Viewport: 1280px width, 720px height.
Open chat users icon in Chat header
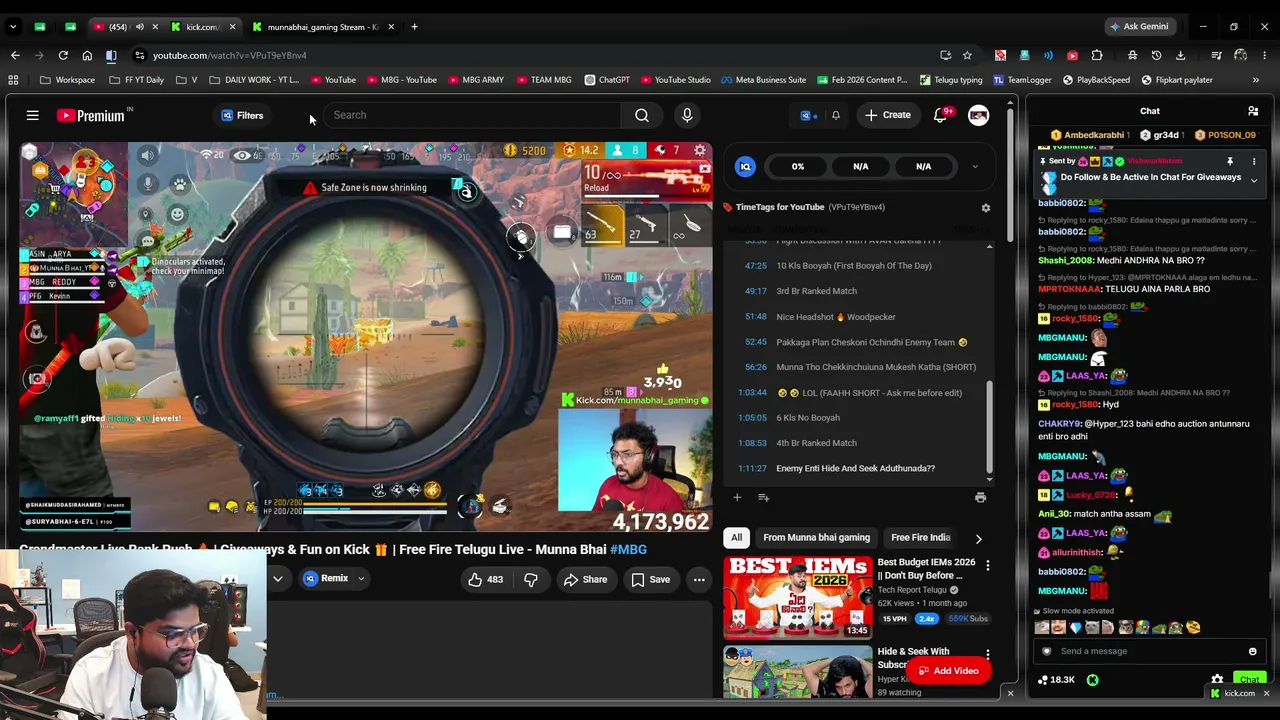point(1253,111)
